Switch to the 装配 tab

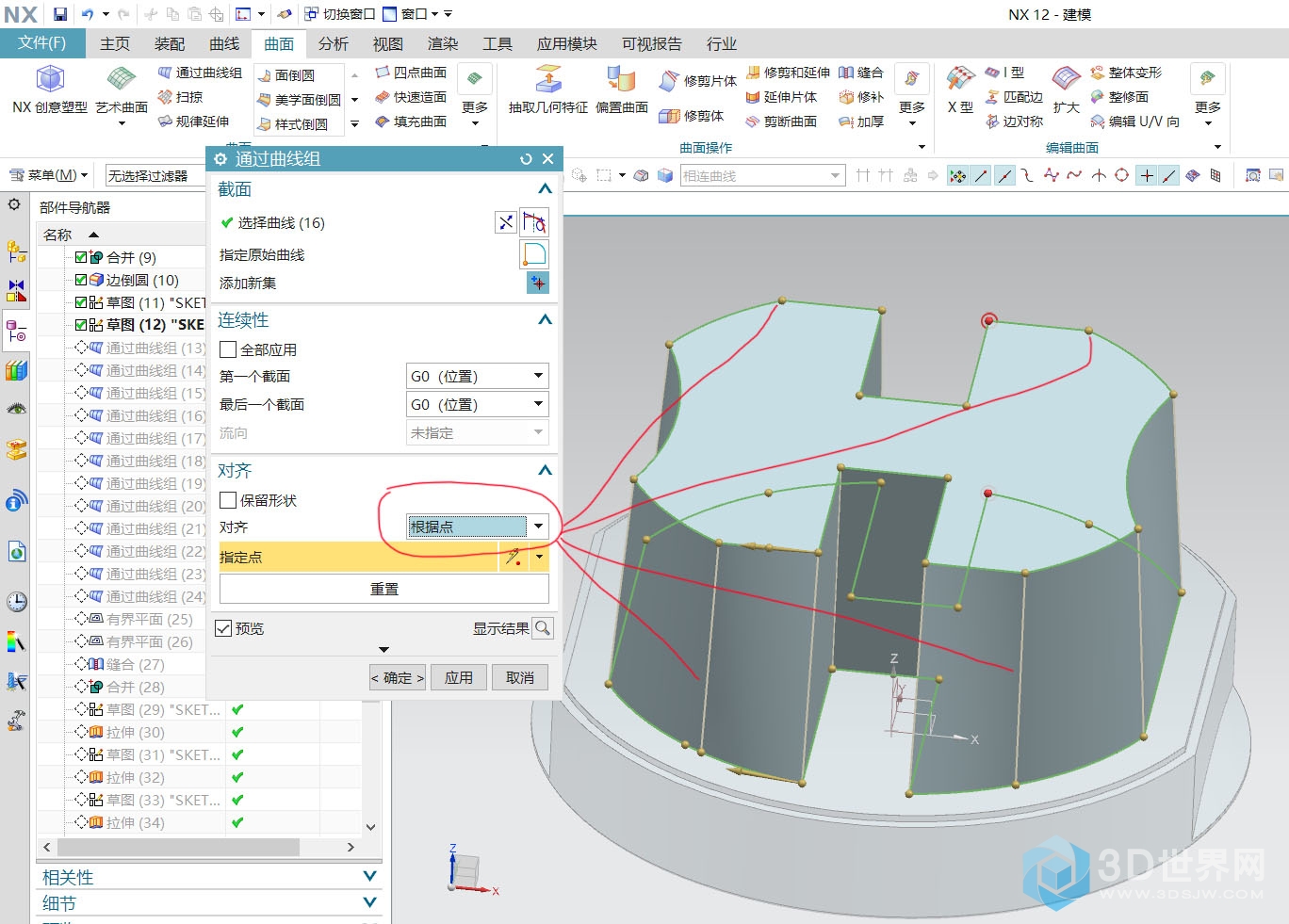tap(170, 44)
